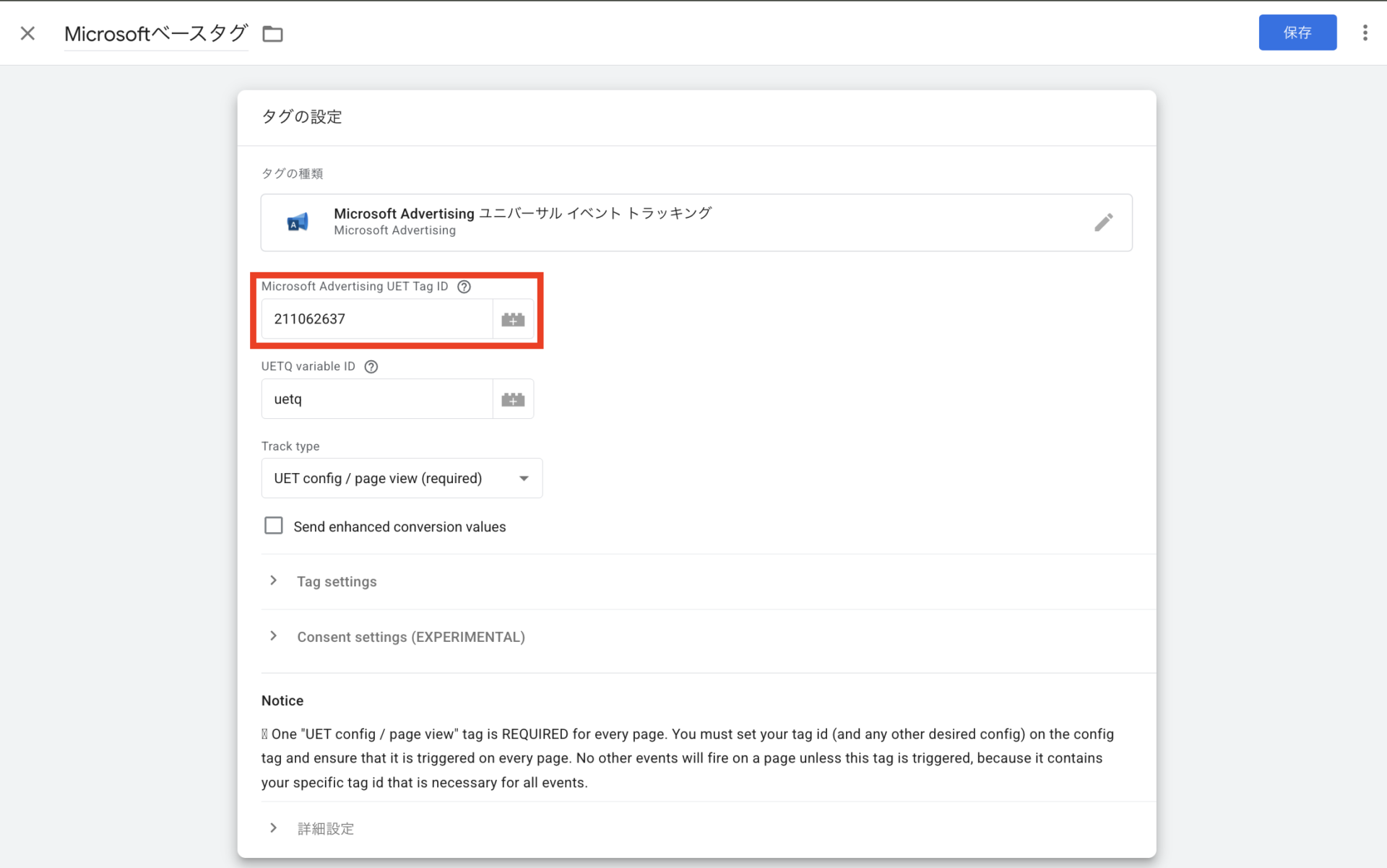Click the pencil edit icon for tag type
1387x868 pixels.
1103,222
